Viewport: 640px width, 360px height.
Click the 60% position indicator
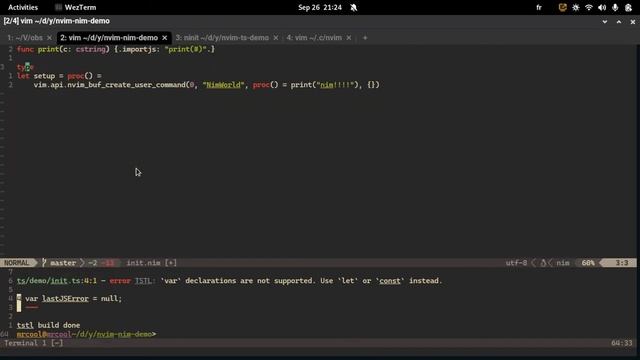point(588,263)
